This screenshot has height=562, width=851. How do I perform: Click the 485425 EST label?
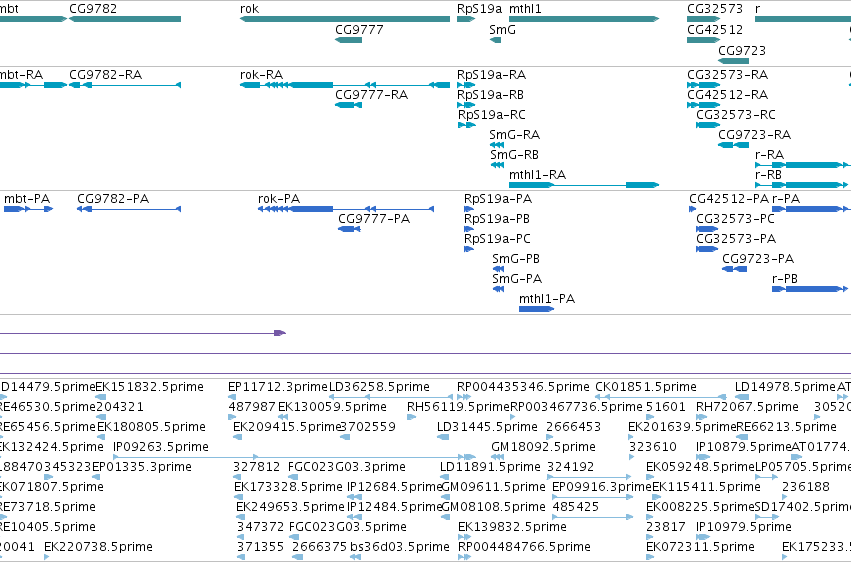(x=575, y=507)
